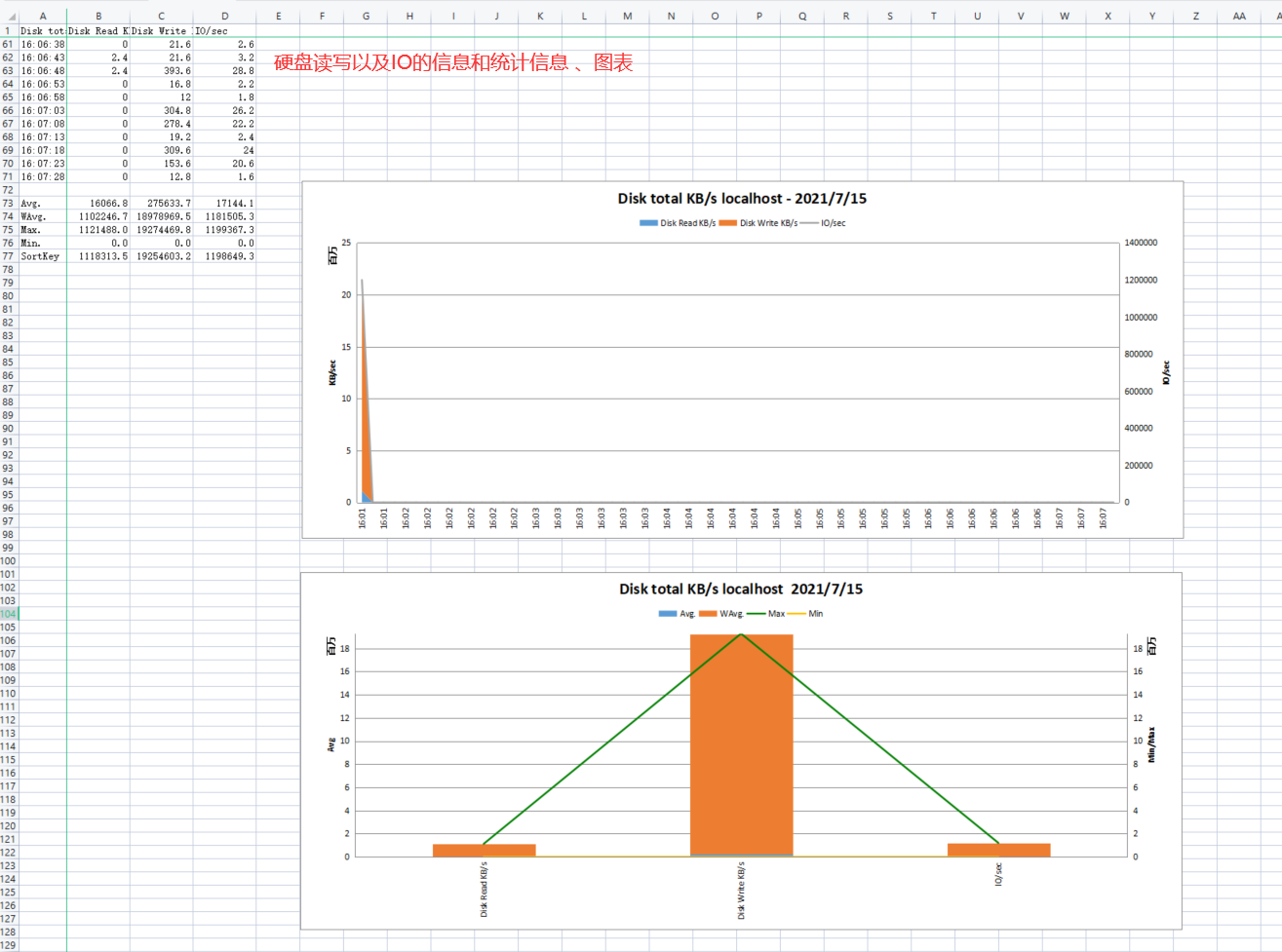The width and height of the screenshot is (1282, 952).
Task: Select row header 77
Action: pyautogui.click(x=8, y=256)
